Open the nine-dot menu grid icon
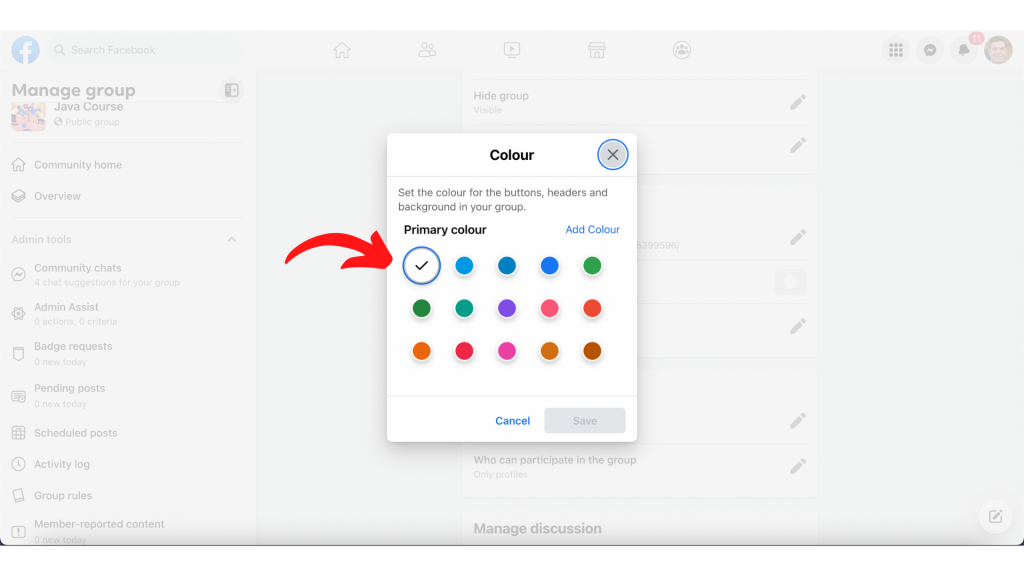1024x576 pixels. pos(895,50)
